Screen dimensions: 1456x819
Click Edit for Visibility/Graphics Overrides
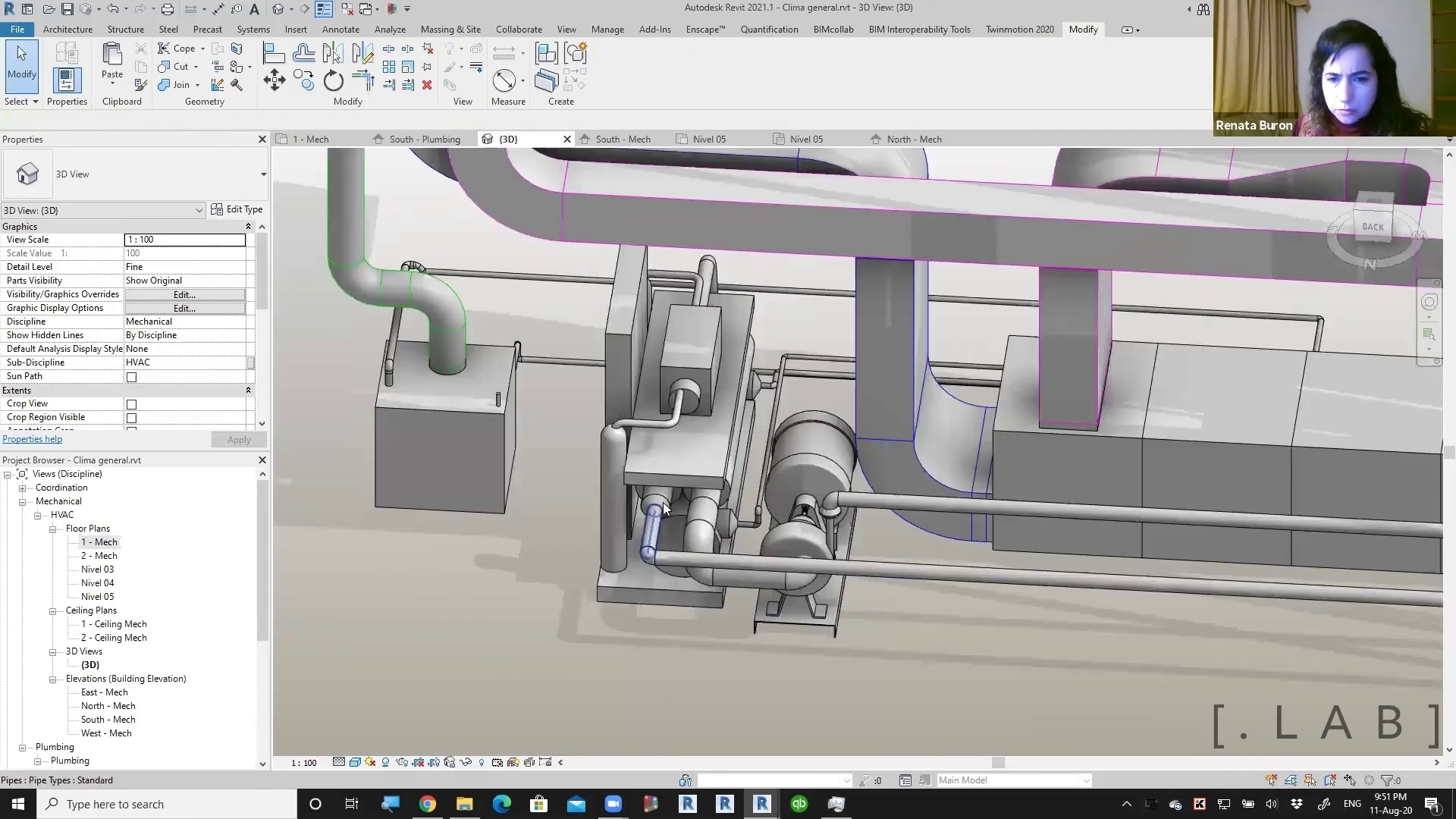pos(184,294)
